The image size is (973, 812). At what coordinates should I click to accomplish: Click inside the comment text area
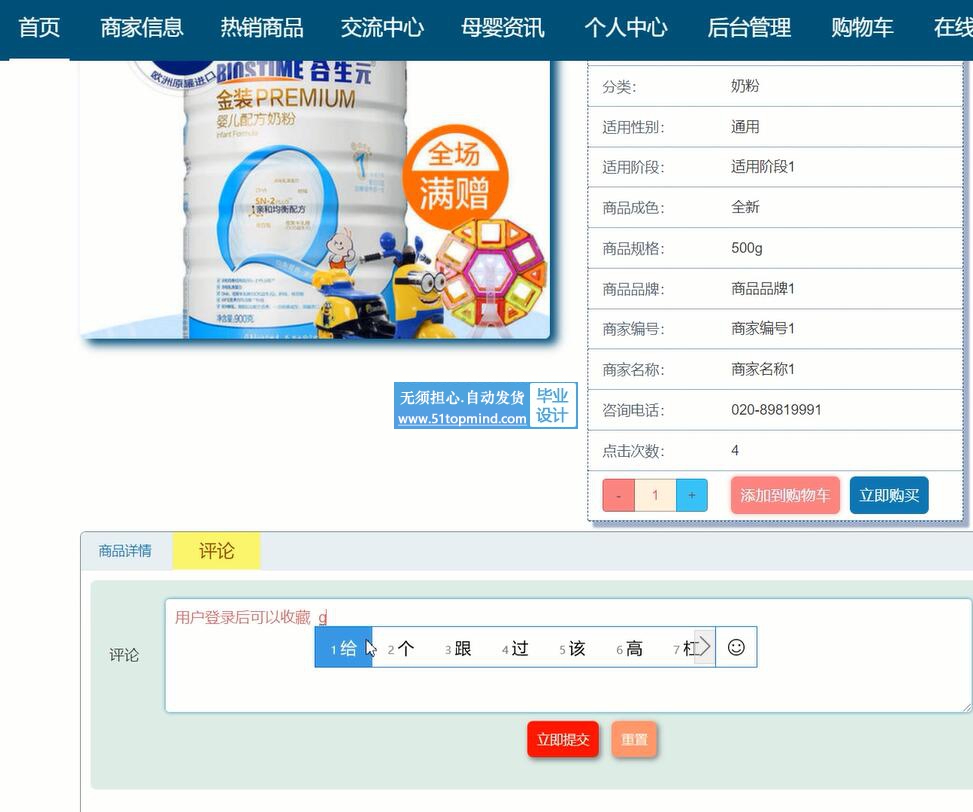pos(568,655)
